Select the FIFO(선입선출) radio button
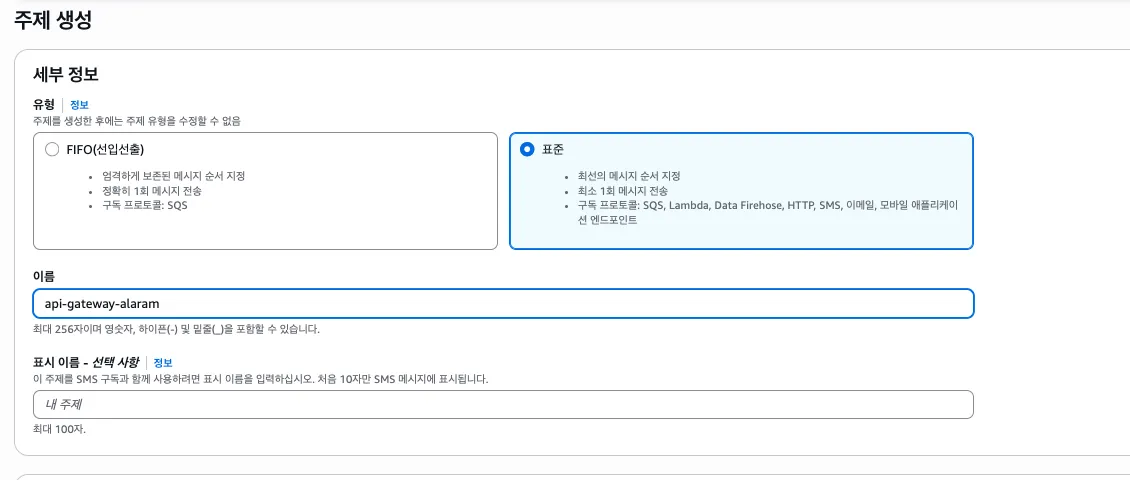The height and width of the screenshot is (480, 1130). [52, 149]
